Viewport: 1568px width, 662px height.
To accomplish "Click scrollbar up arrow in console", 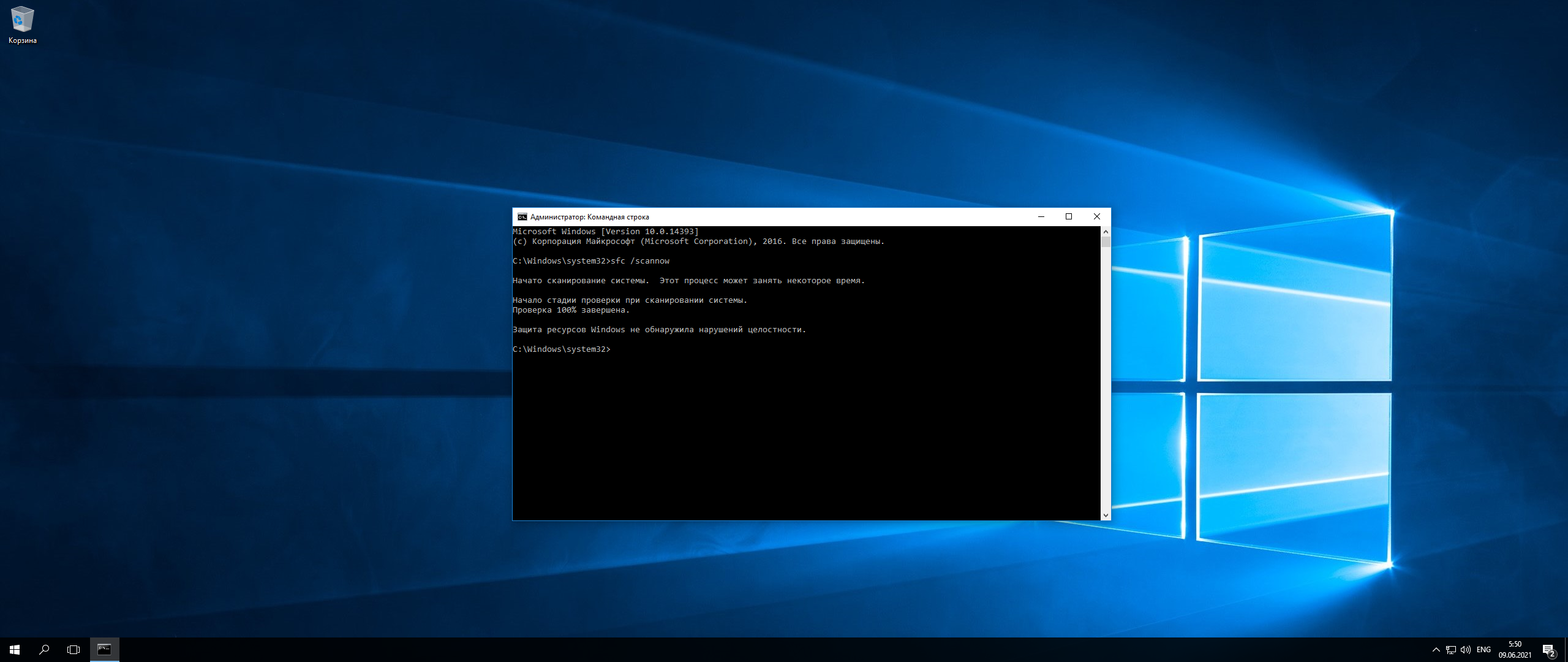I will point(1106,232).
